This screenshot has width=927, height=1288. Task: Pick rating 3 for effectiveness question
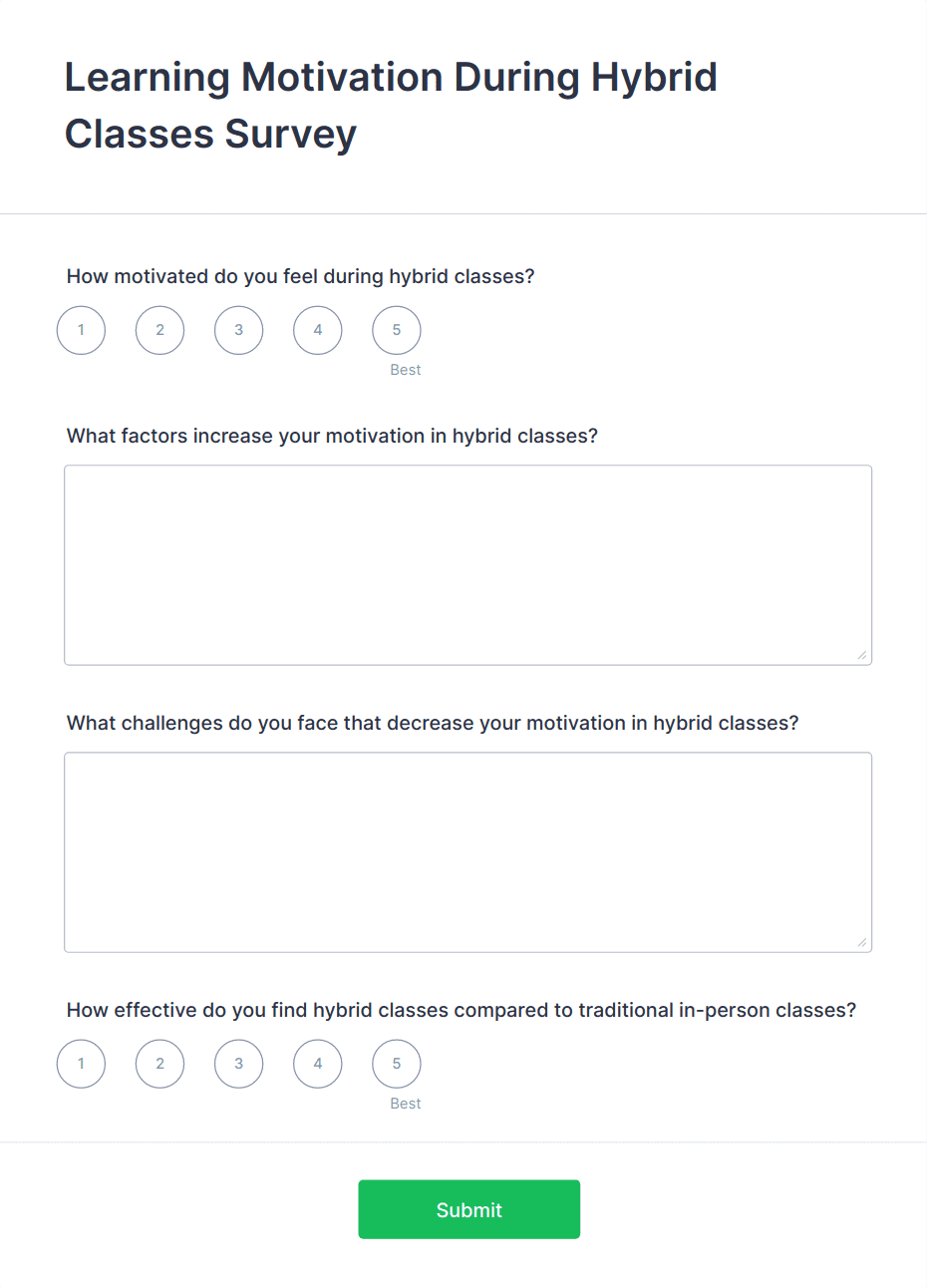click(238, 1064)
